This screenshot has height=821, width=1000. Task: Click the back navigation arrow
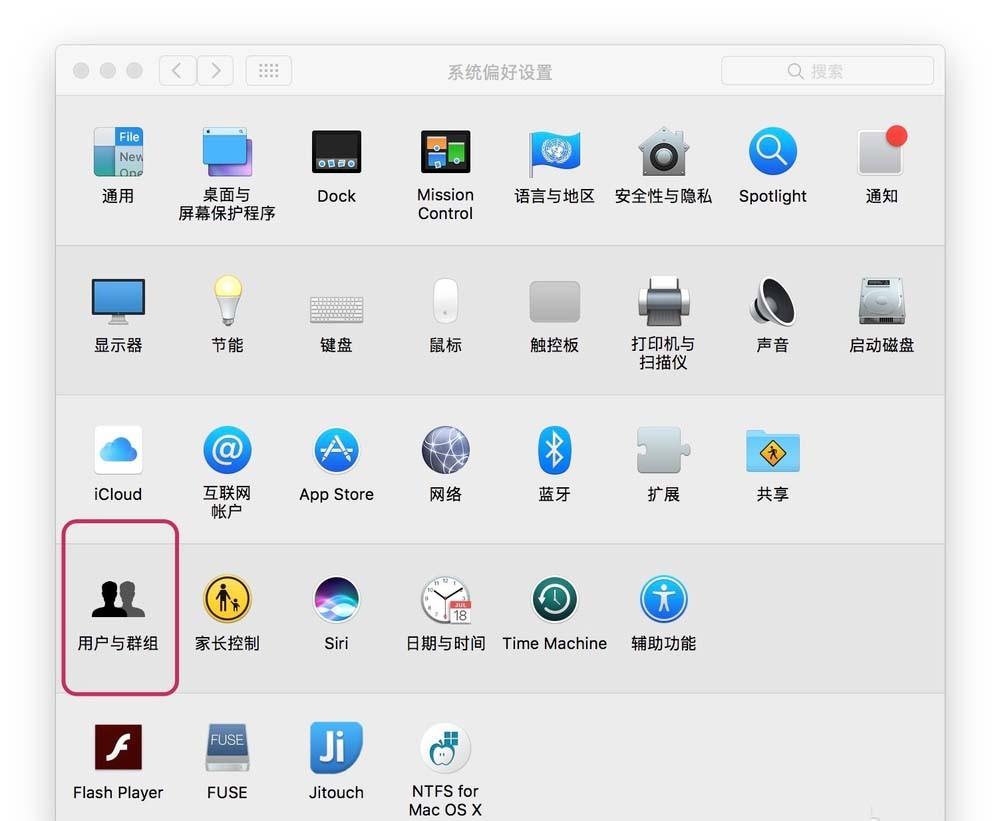(177, 70)
